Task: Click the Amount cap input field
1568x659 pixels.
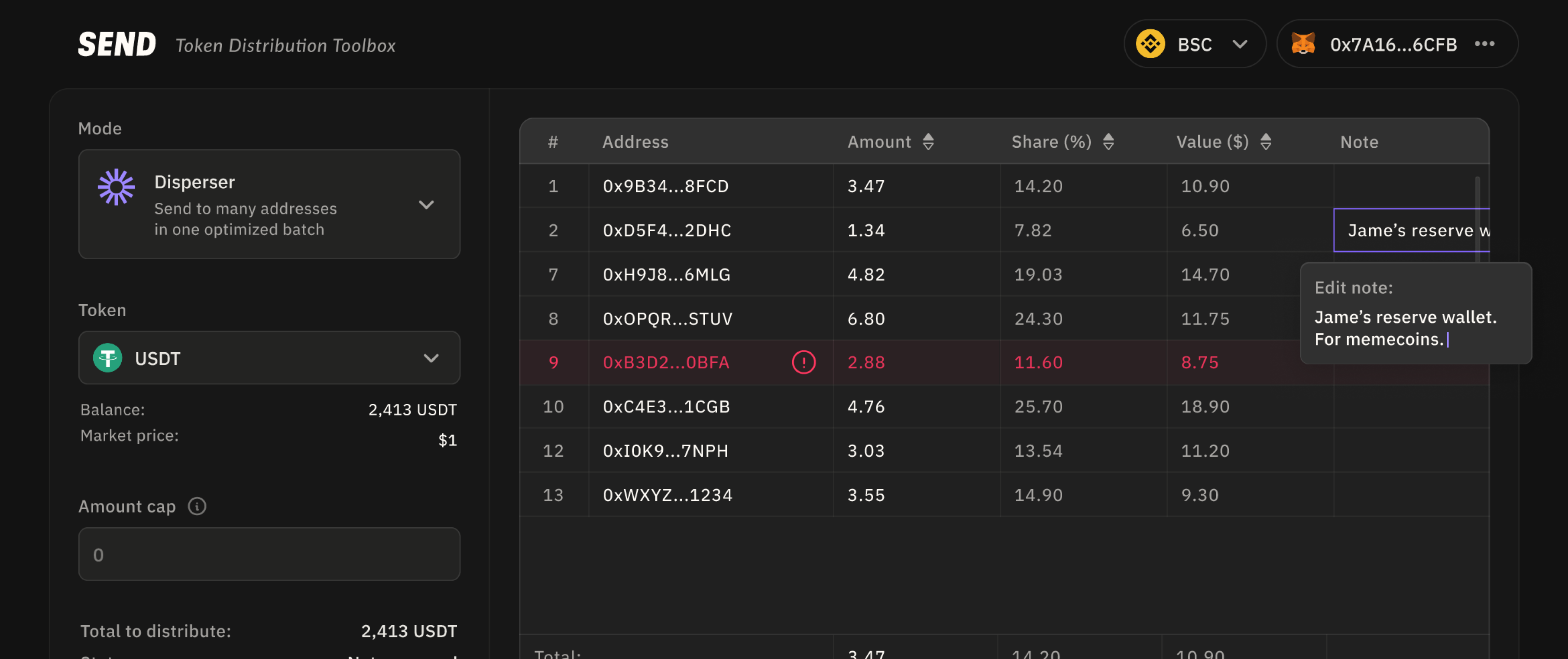Action: click(x=269, y=554)
